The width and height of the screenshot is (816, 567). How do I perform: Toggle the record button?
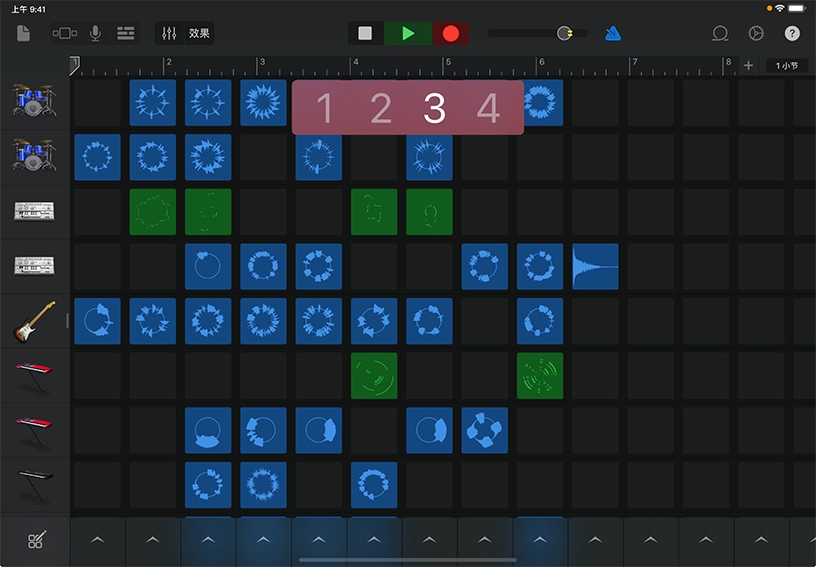click(451, 33)
